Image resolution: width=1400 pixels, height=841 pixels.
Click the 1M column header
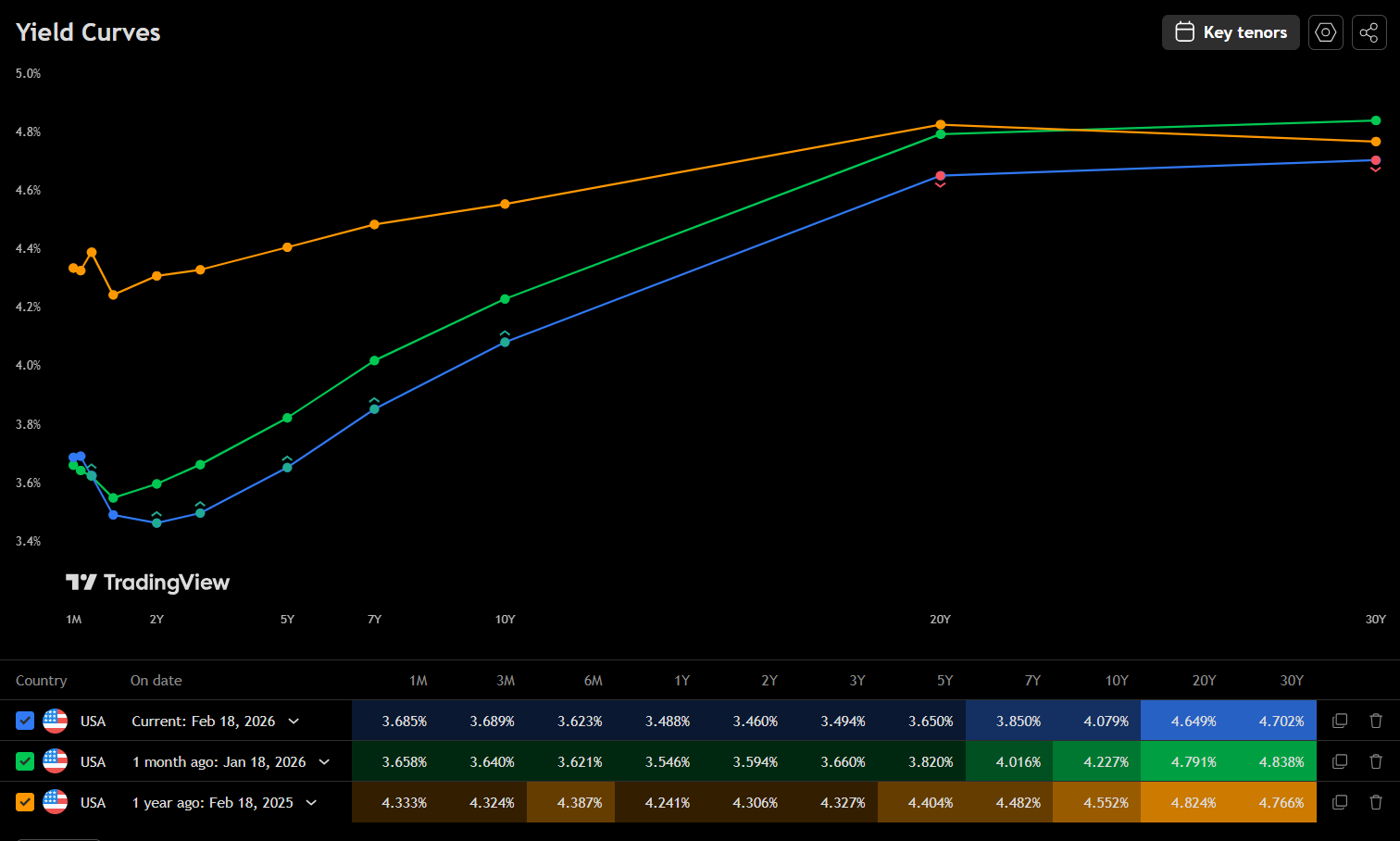(x=419, y=680)
